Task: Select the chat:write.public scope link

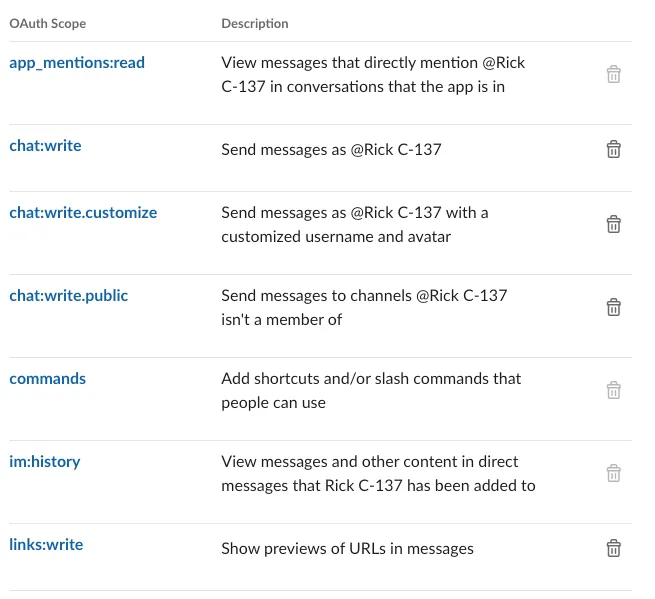Action: tap(69, 296)
